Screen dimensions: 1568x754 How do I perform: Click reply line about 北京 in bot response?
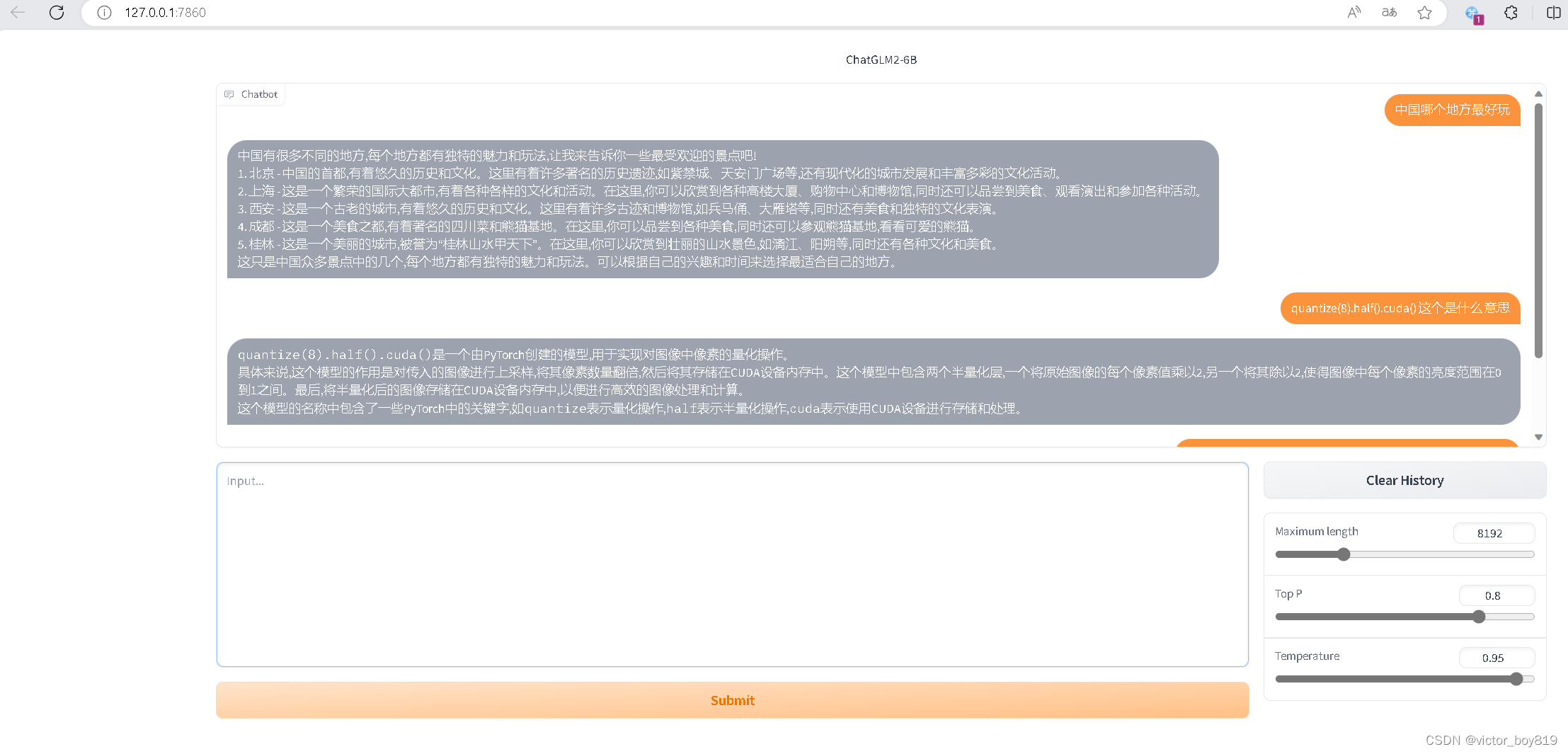(651, 173)
